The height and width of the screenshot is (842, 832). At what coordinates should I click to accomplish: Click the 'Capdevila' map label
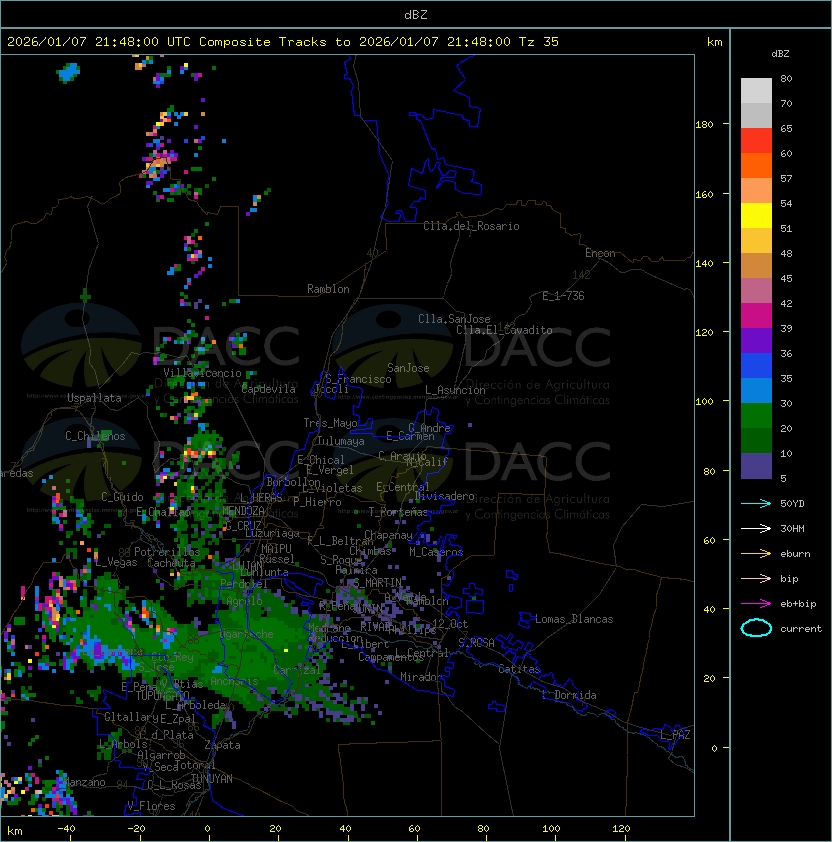coord(269,389)
